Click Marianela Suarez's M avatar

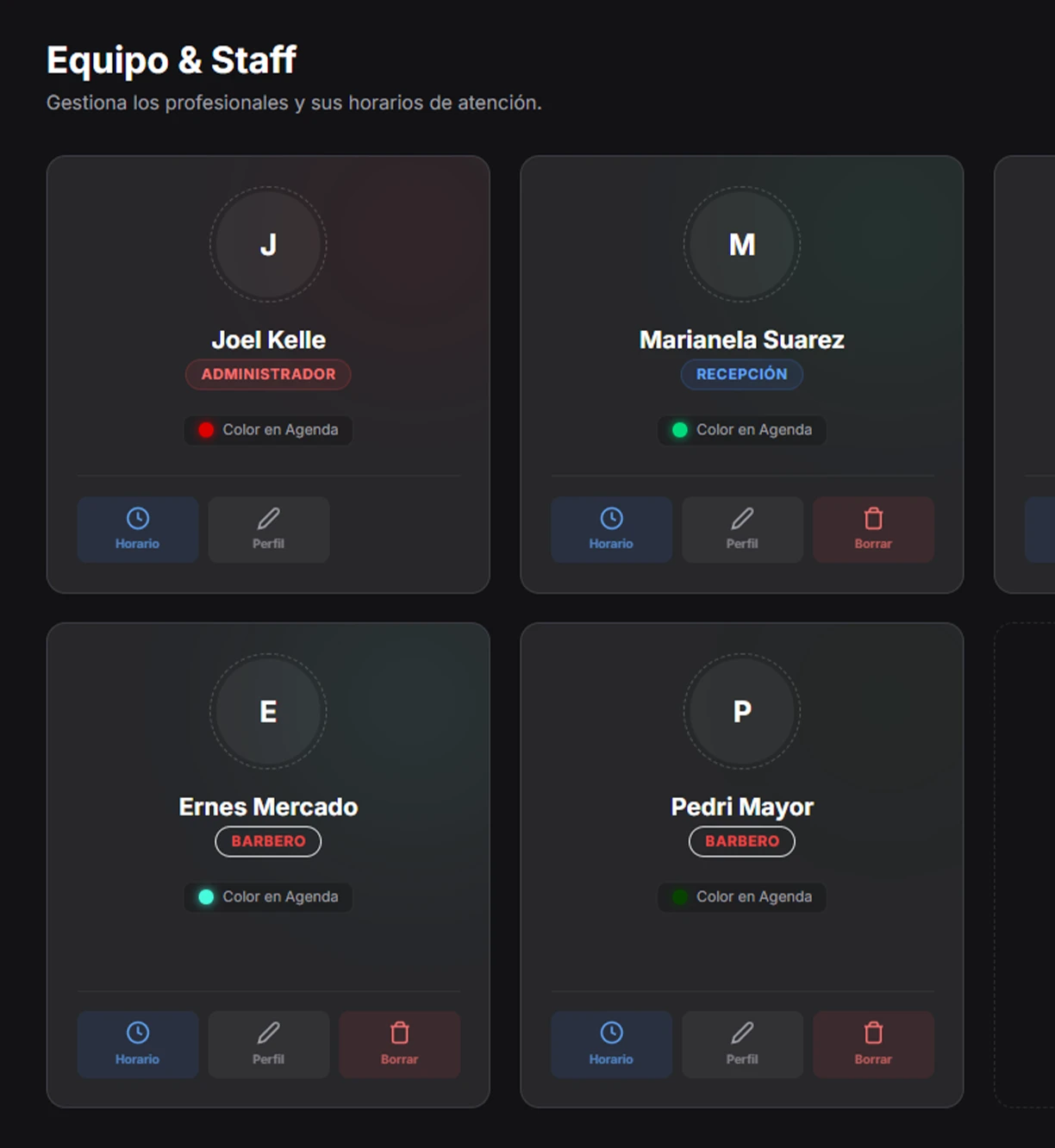click(741, 245)
